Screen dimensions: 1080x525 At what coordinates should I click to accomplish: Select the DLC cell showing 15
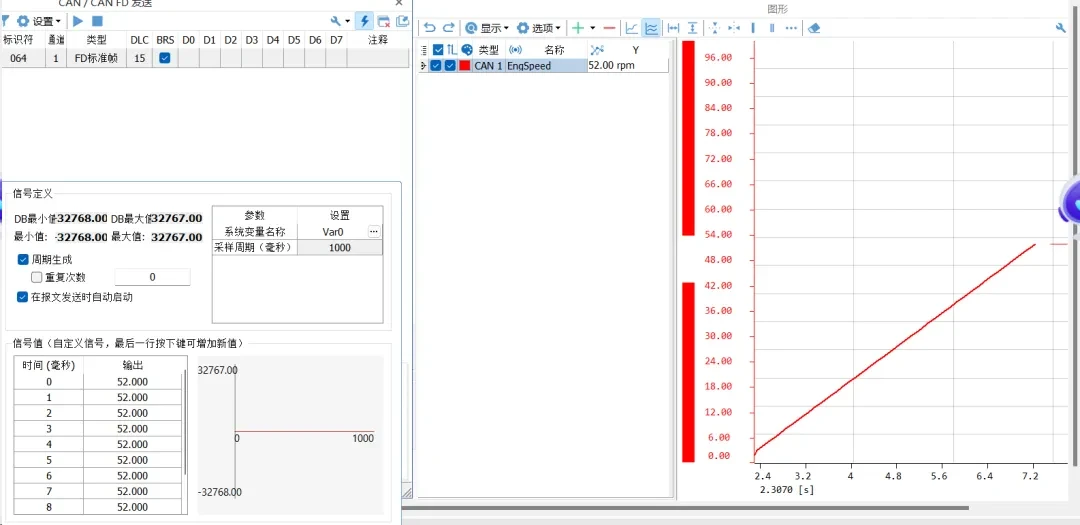[140, 59]
